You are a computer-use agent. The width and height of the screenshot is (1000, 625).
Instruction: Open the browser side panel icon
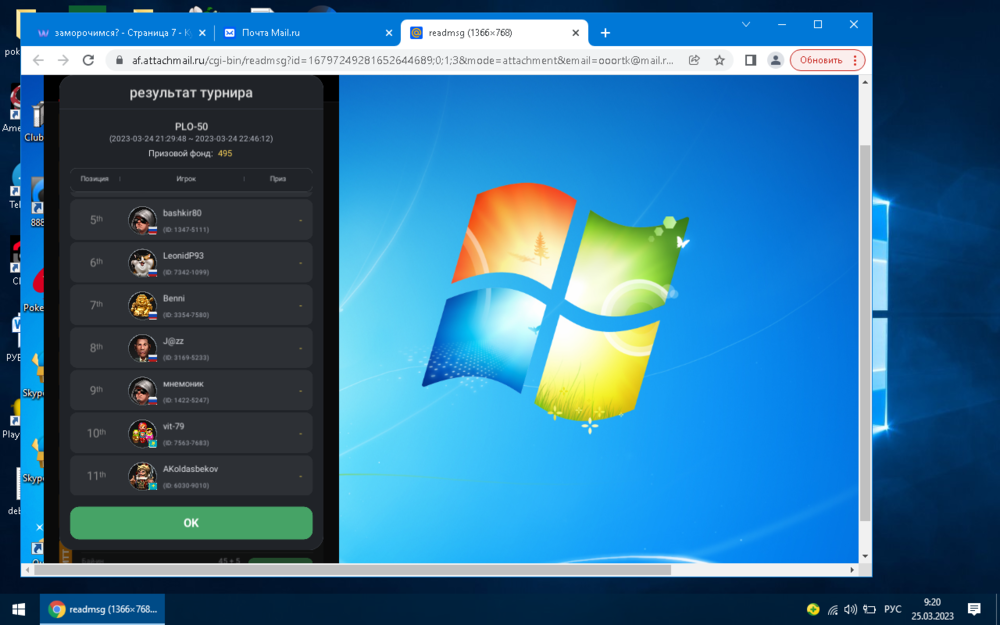(x=750, y=60)
